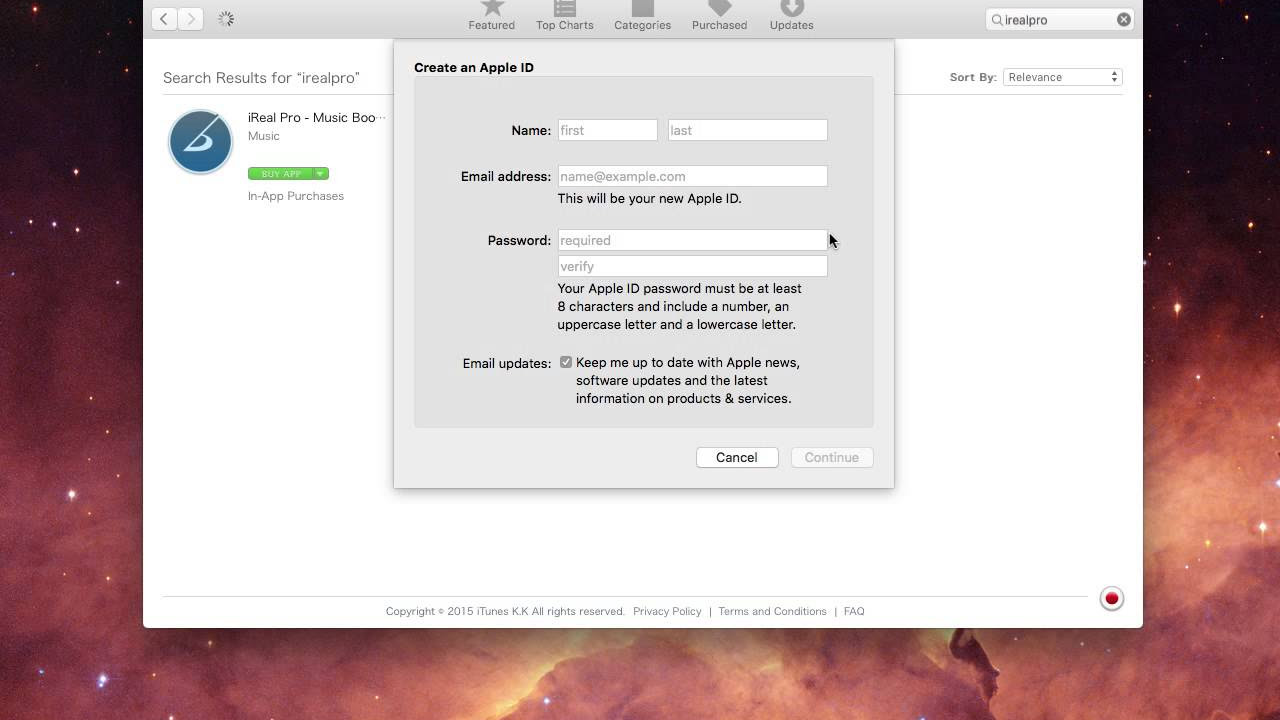1280x720 pixels.
Task: Click the red round flag icon
Action: (x=1111, y=598)
